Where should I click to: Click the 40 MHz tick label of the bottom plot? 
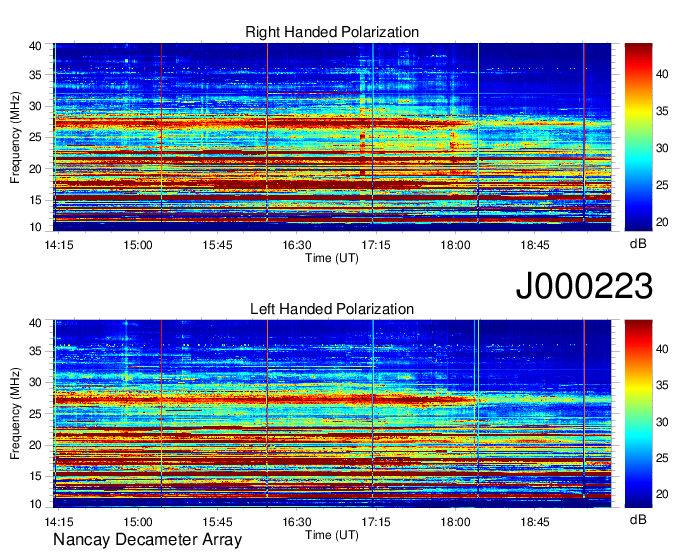click(x=36, y=323)
